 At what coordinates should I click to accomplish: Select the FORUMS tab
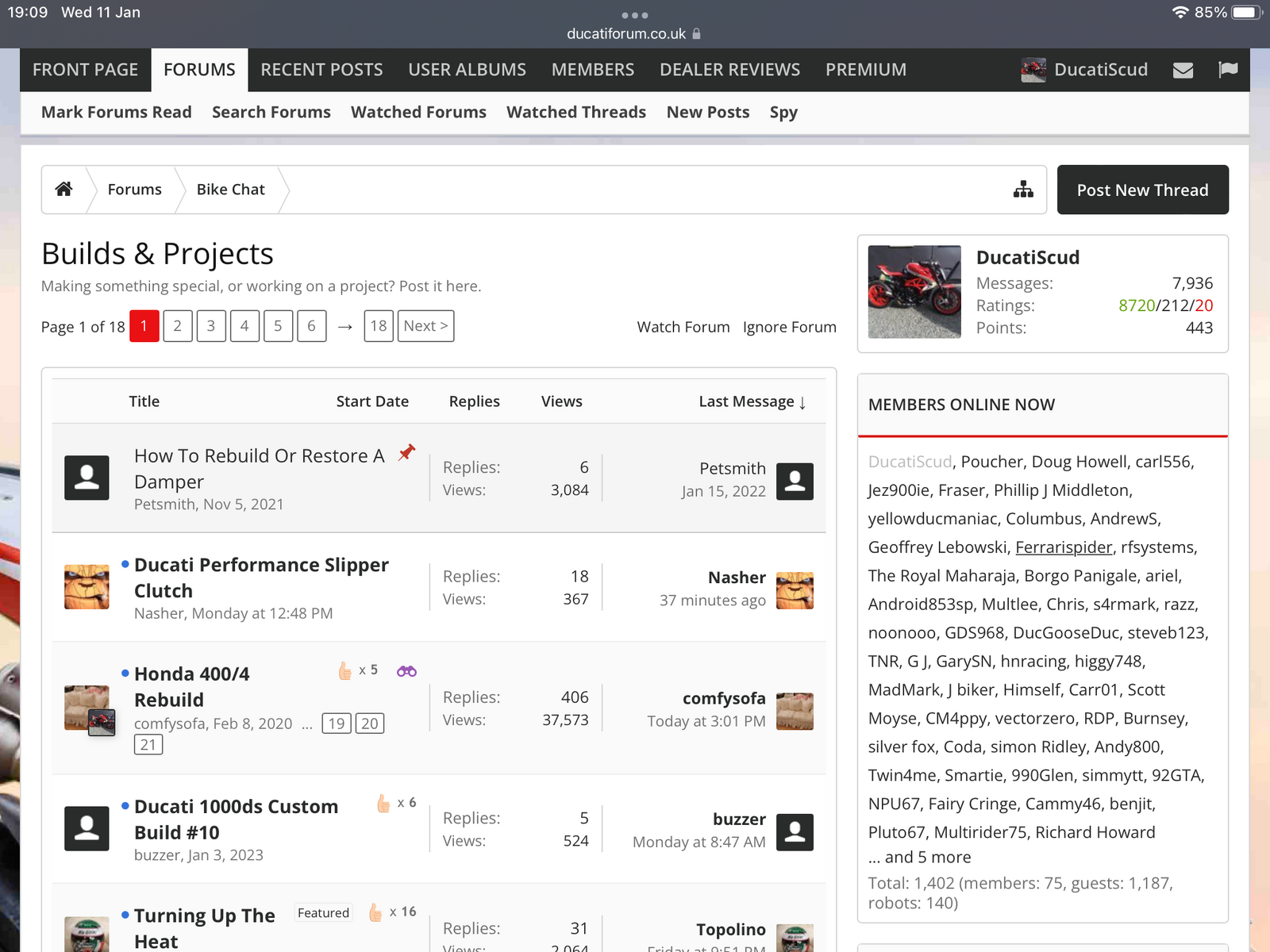(200, 70)
